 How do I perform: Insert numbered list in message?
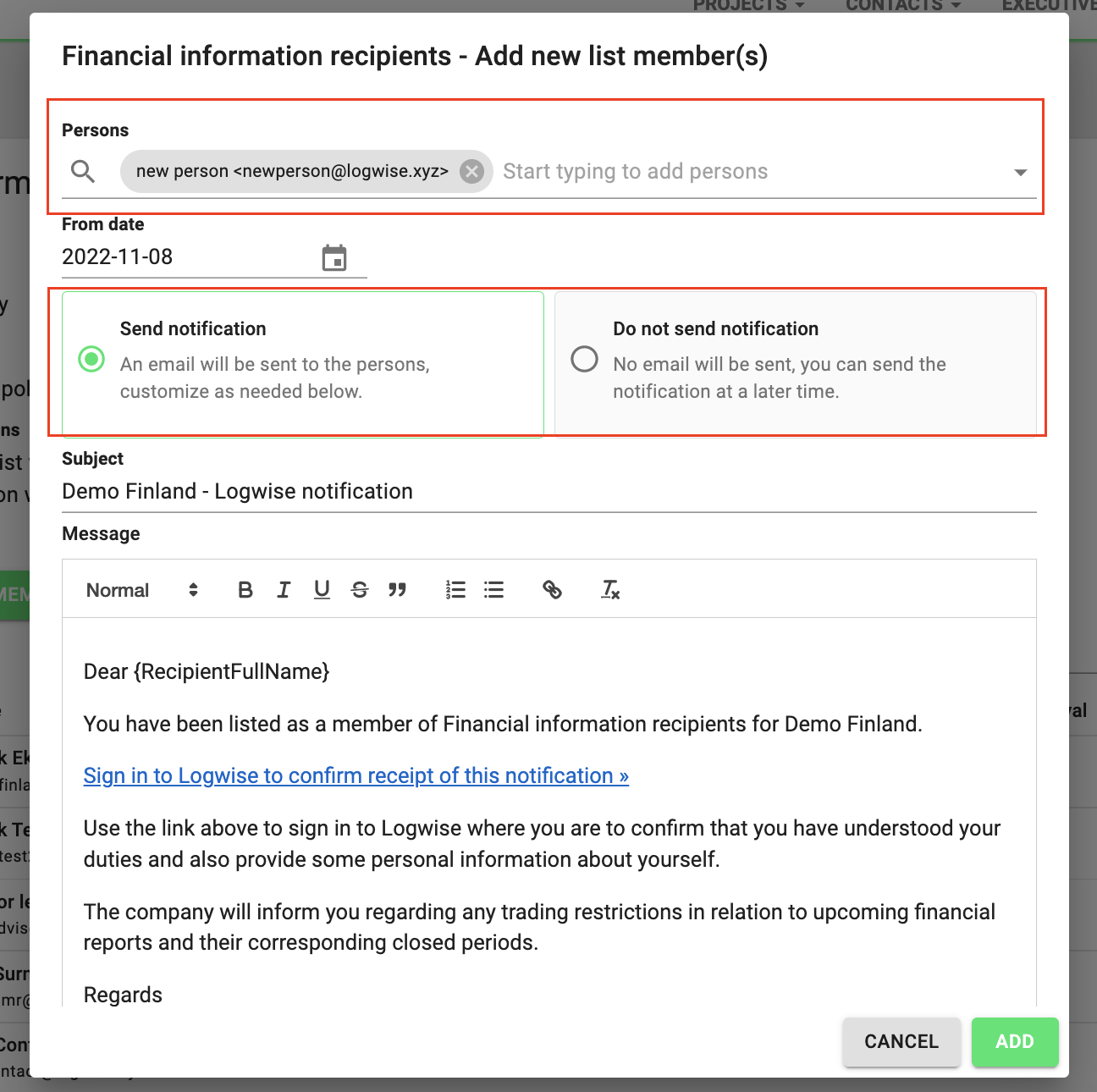point(455,590)
